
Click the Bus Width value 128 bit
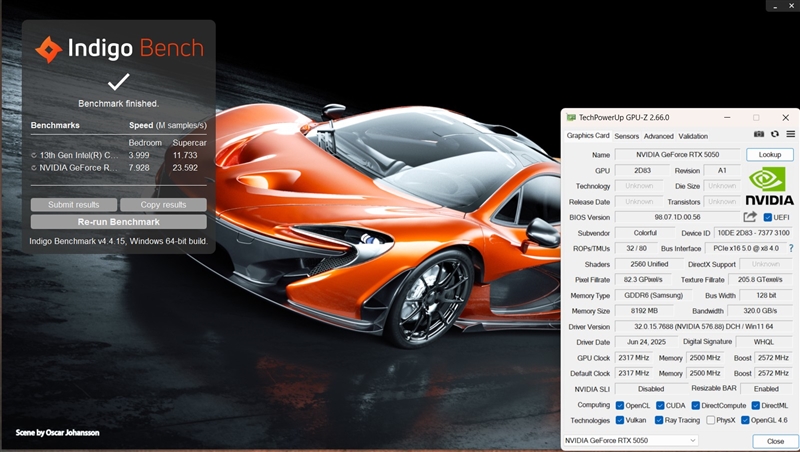(x=766, y=295)
